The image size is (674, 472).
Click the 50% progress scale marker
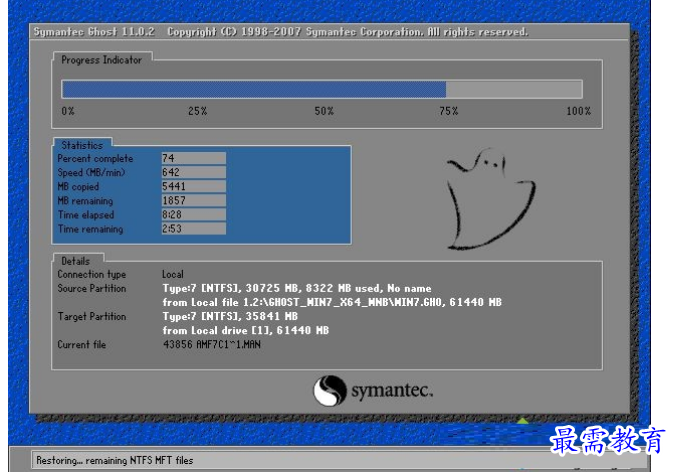(324, 111)
